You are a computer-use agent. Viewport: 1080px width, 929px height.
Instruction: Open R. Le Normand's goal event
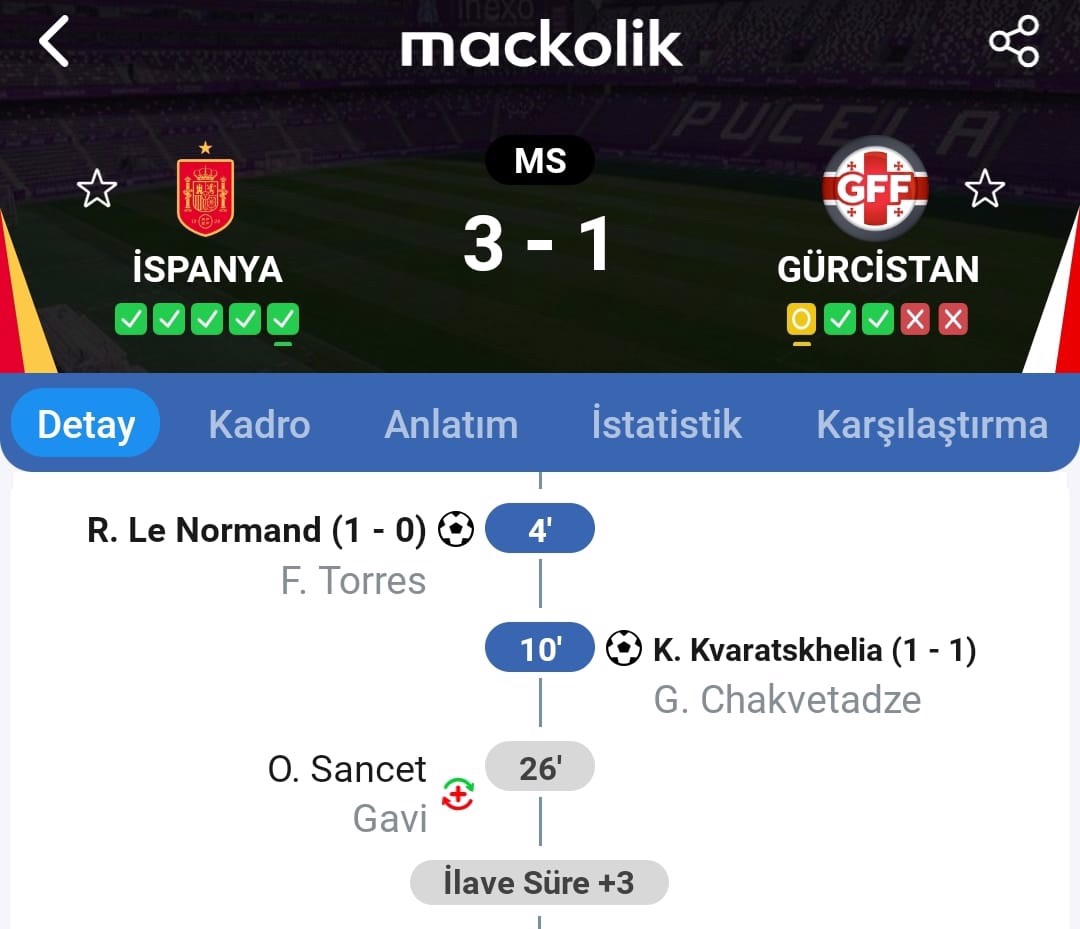tap(256, 530)
